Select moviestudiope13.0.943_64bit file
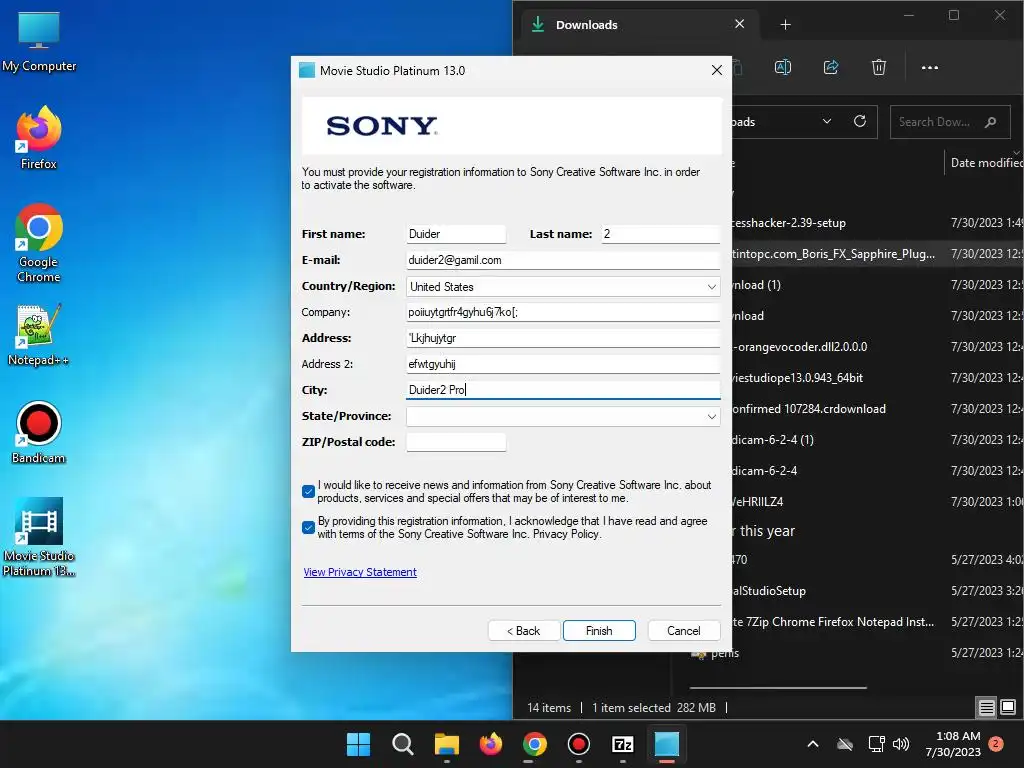The width and height of the screenshot is (1024, 768). 877,378
